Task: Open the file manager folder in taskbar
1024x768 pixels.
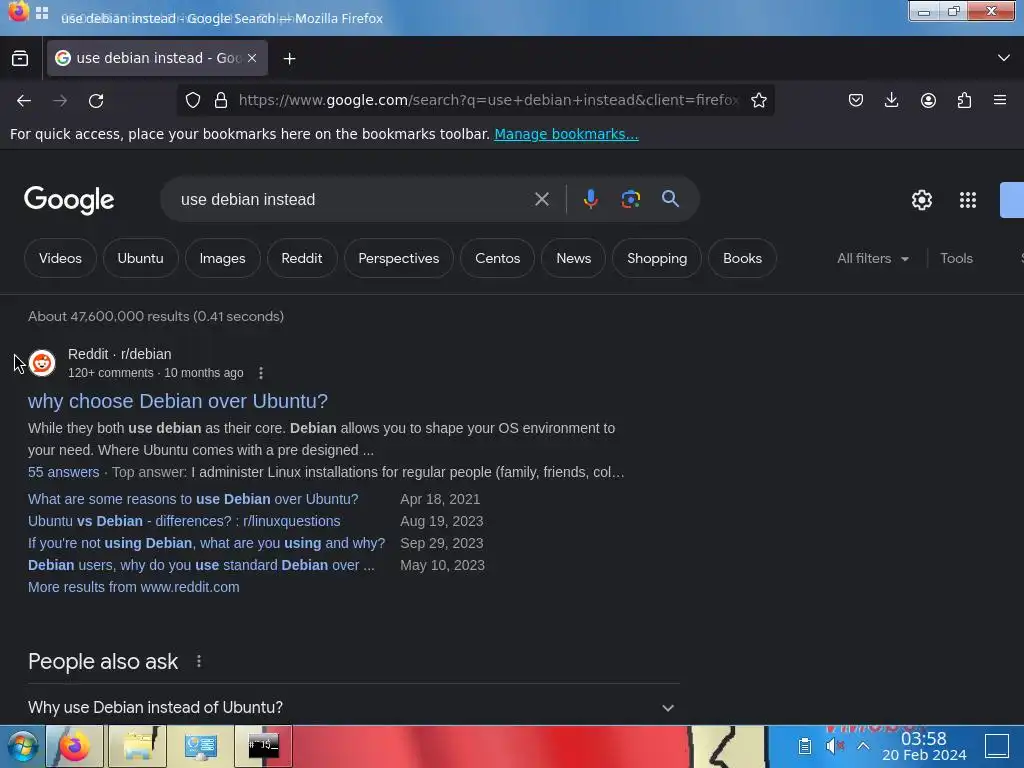Action: (138, 746)
